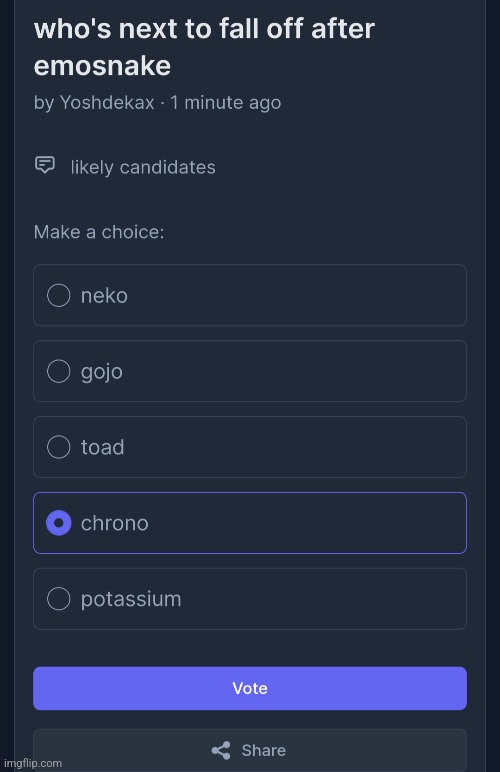500x772 pixels.
Task: Click the poll title text
Action: [x=204, y=47]
